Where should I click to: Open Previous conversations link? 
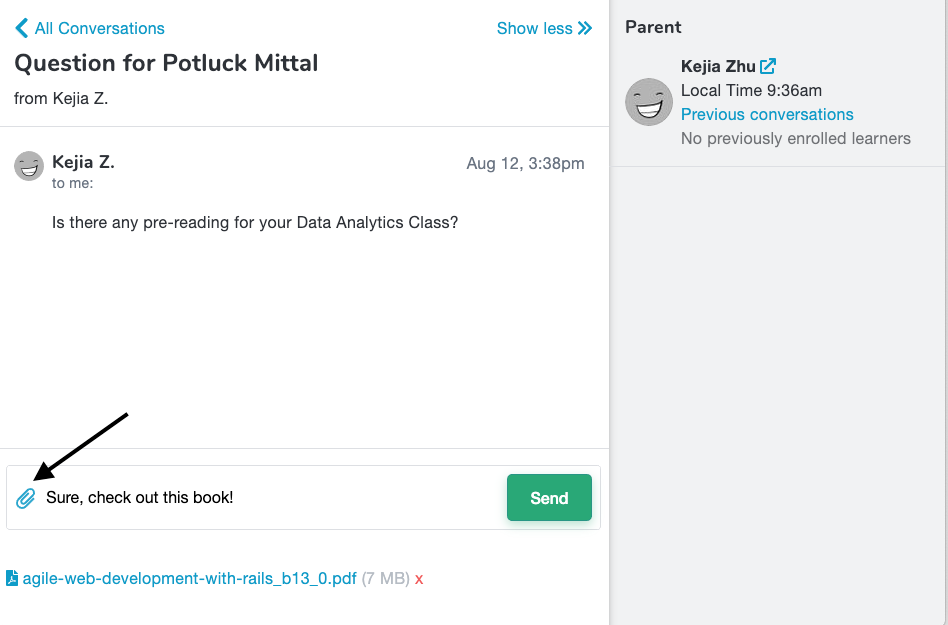767,115
